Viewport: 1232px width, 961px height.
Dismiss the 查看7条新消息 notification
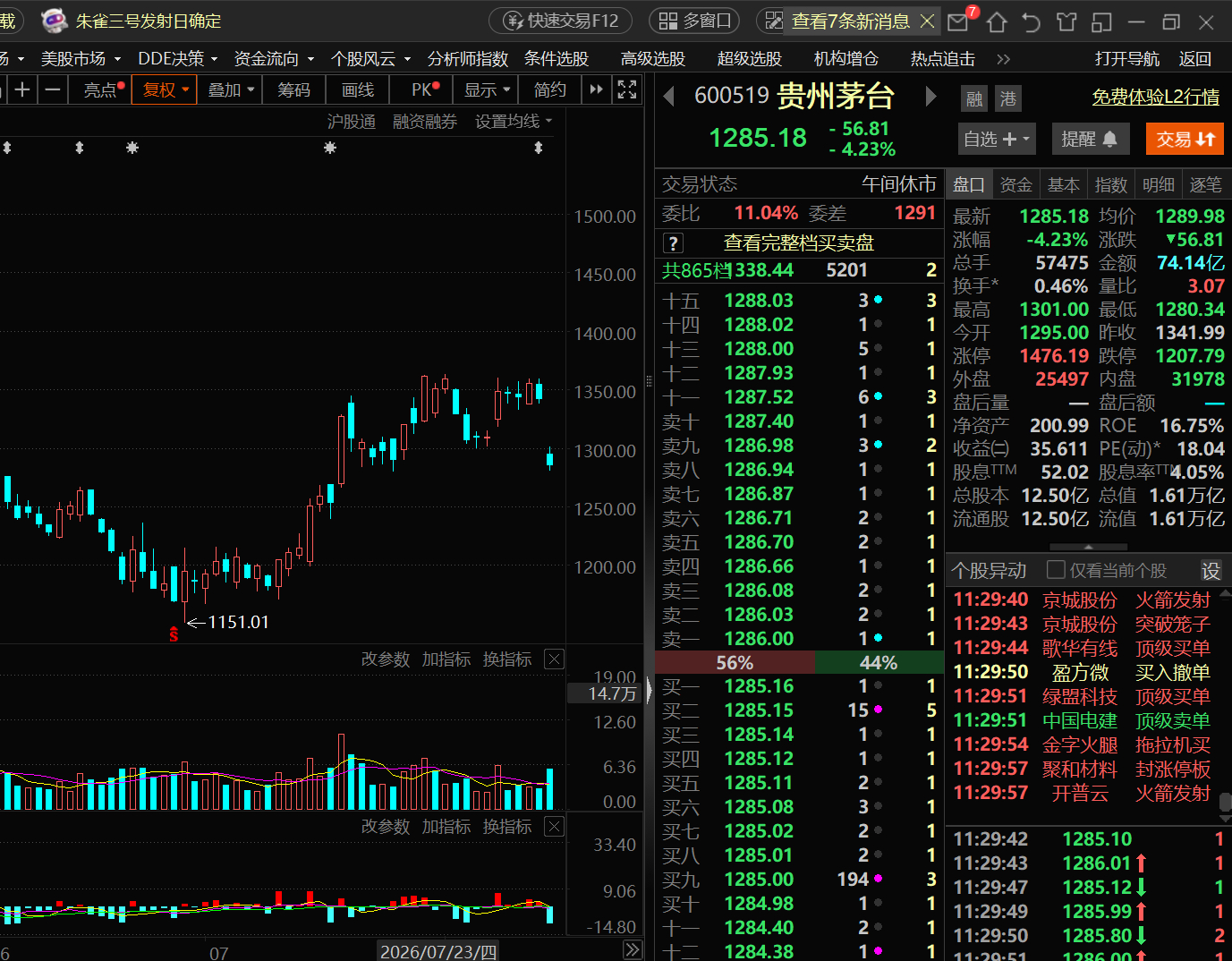[928, 21]
